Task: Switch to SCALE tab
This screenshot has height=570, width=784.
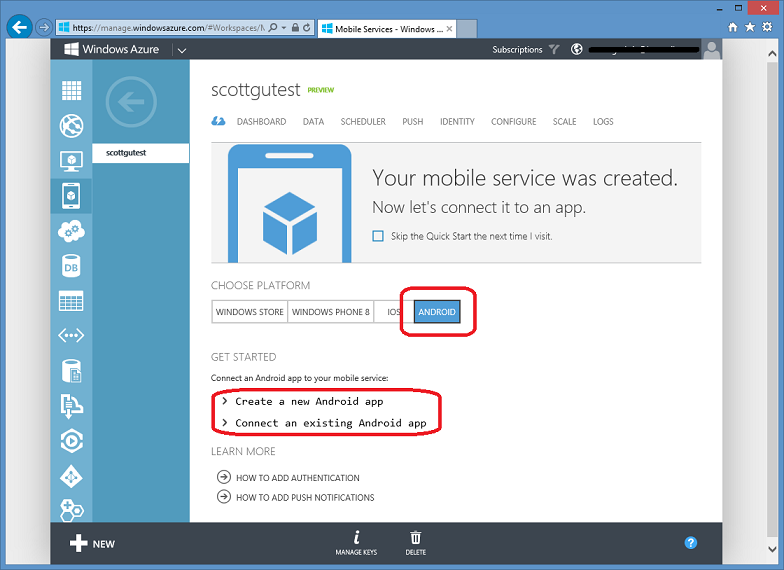Action: [x=564, y=122]
